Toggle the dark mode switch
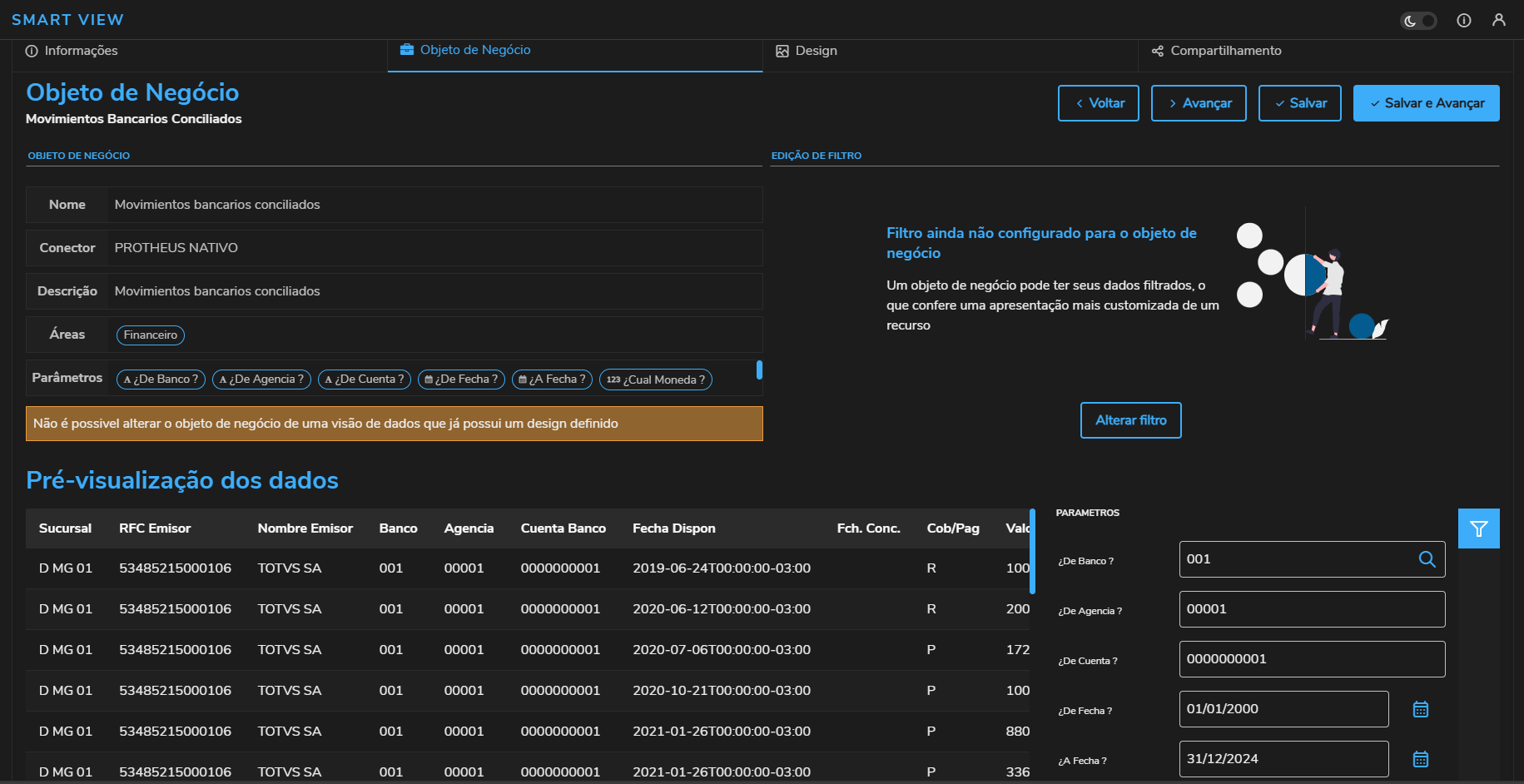Image resolution: width=1524 pixels, height=784 pixels. coord(1418,21)
